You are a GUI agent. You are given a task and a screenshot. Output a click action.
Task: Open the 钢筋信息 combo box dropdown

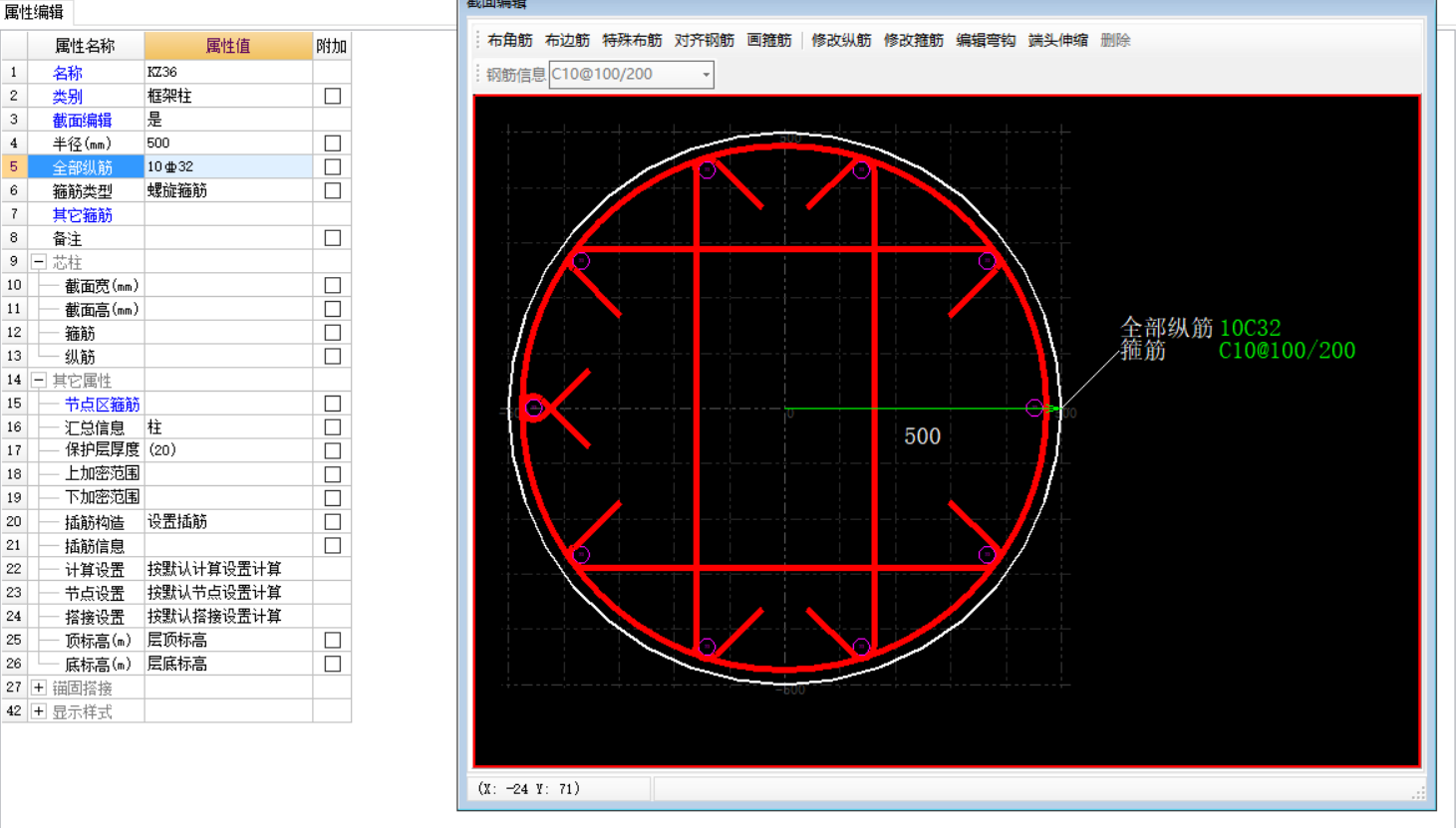click(706, 75)
